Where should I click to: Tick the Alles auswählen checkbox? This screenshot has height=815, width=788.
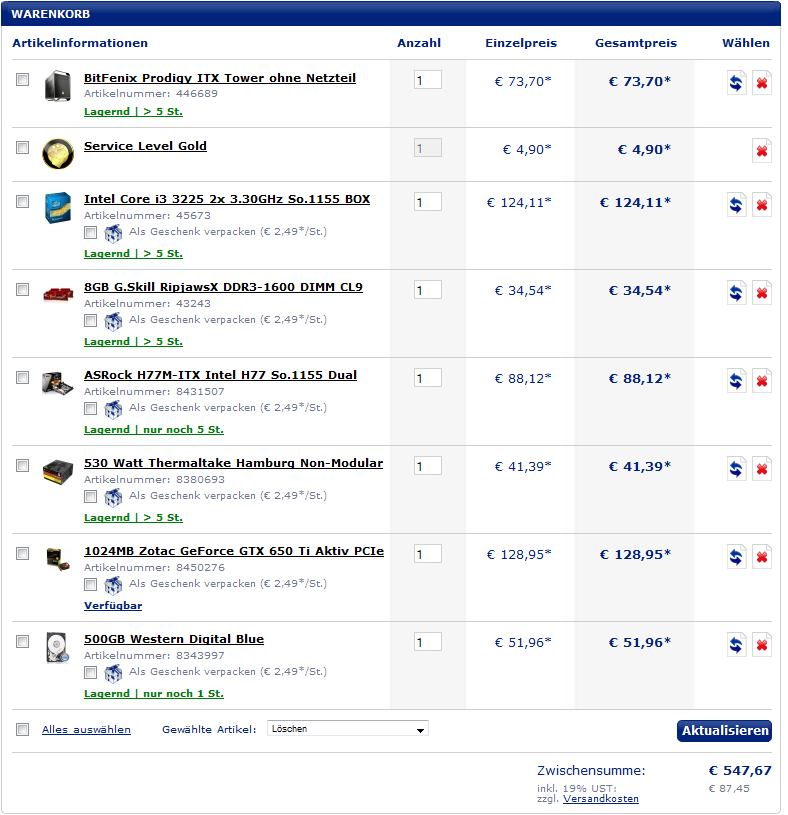coord(22,729)
